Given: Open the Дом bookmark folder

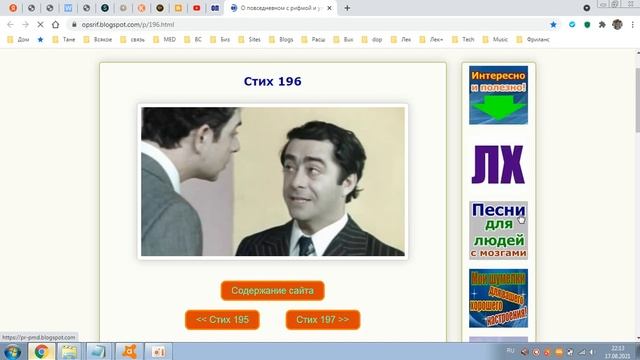Looking at the screenshot, I should (x=18, y=40).
